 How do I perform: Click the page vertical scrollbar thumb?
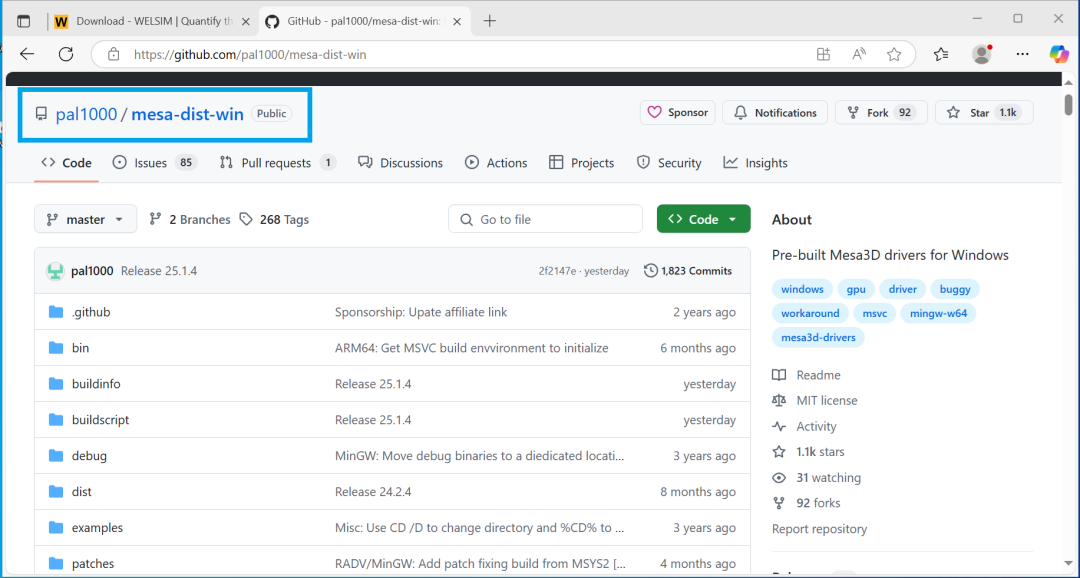click(x=1068, y=105)
